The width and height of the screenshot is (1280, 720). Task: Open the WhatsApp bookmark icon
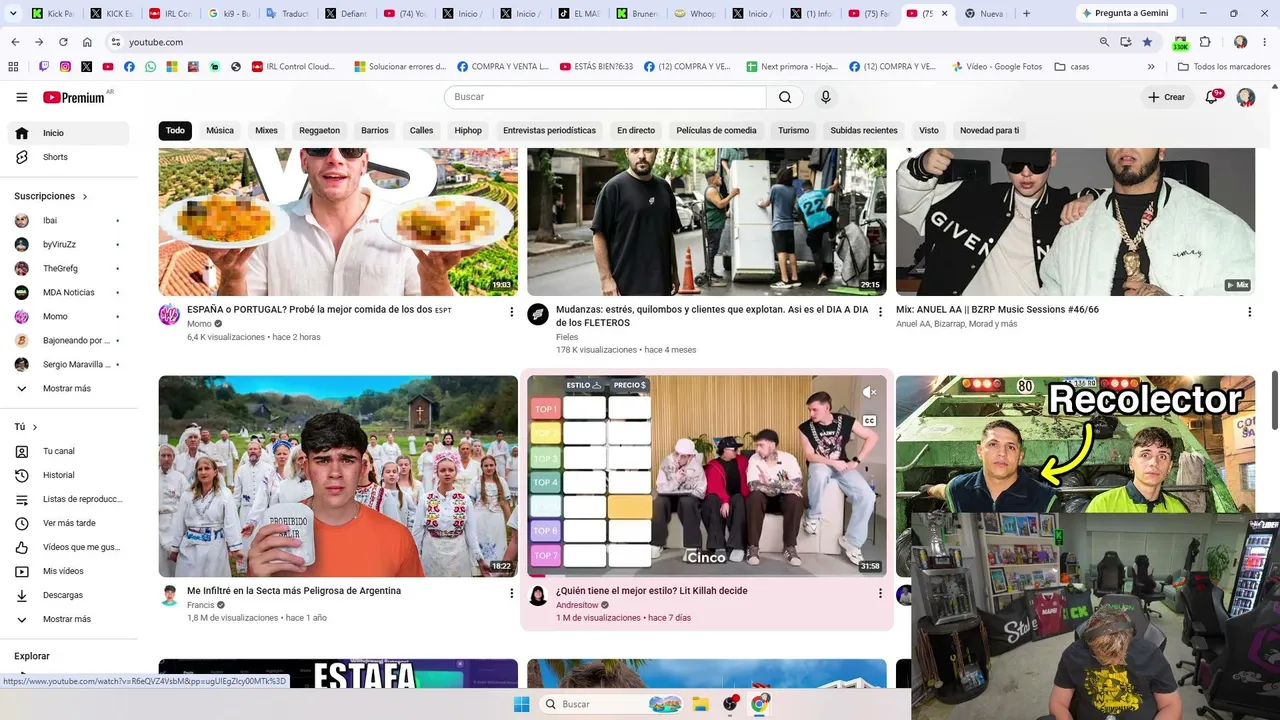click(150, 67)
